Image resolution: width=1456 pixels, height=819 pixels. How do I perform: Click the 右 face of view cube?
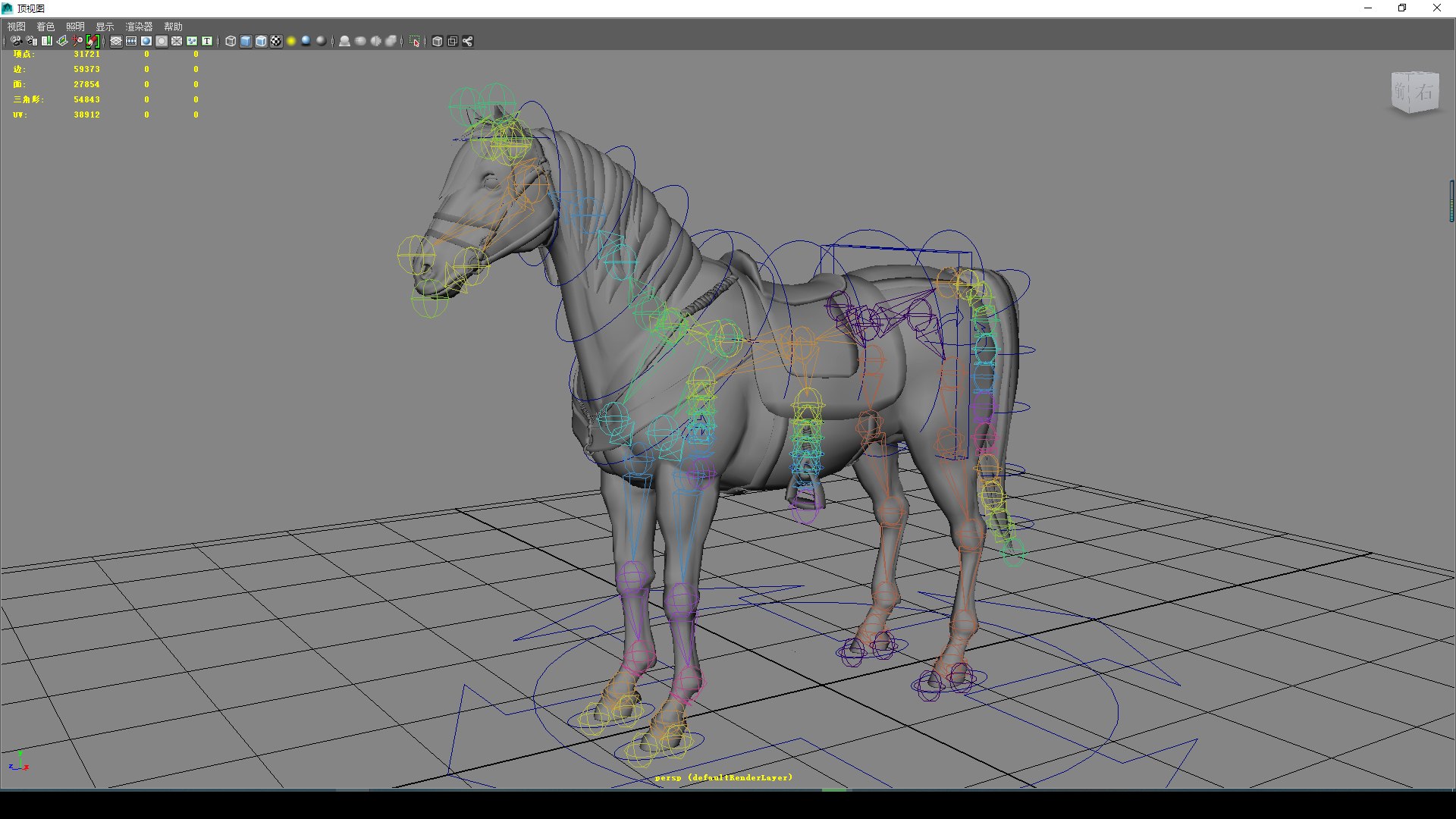click(1424, 93)
